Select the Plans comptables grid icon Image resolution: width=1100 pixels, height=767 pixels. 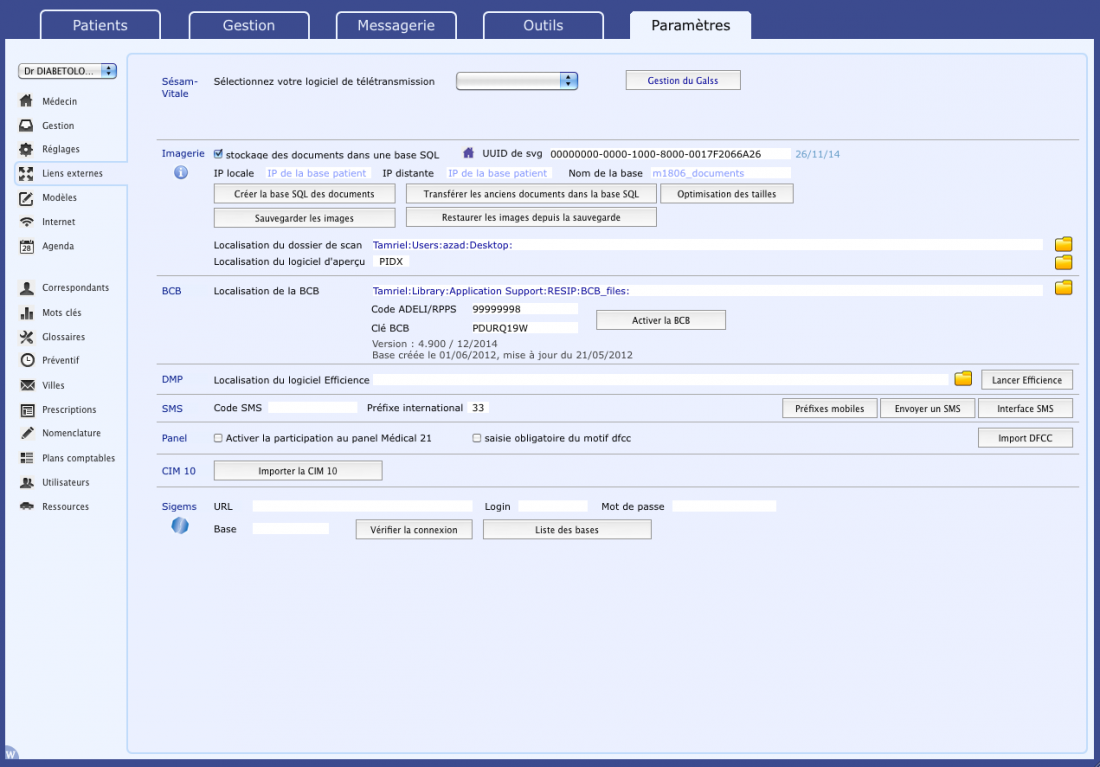[x=27, y=458]
